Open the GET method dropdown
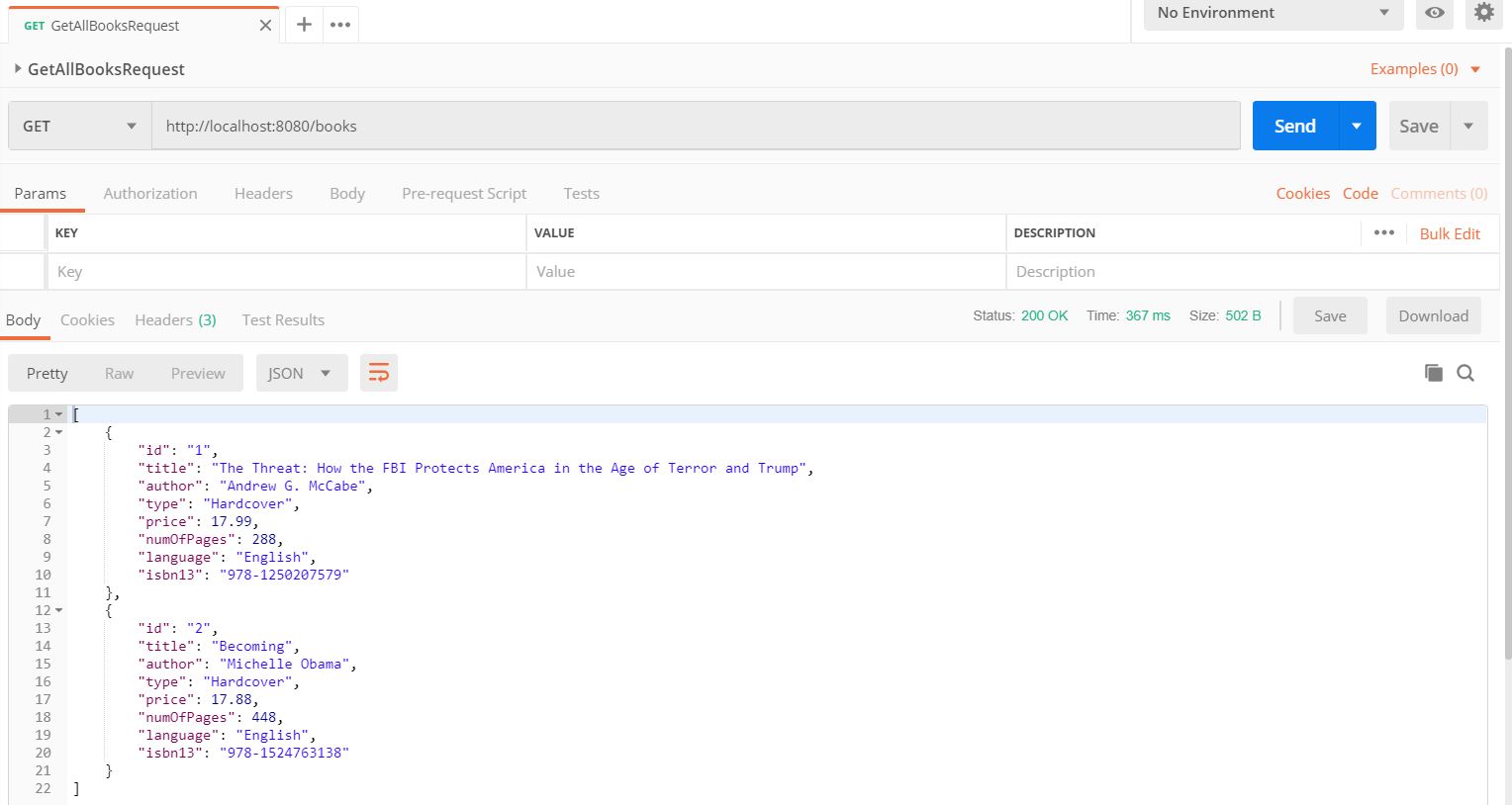The image size is (1512, 805). 79,126
